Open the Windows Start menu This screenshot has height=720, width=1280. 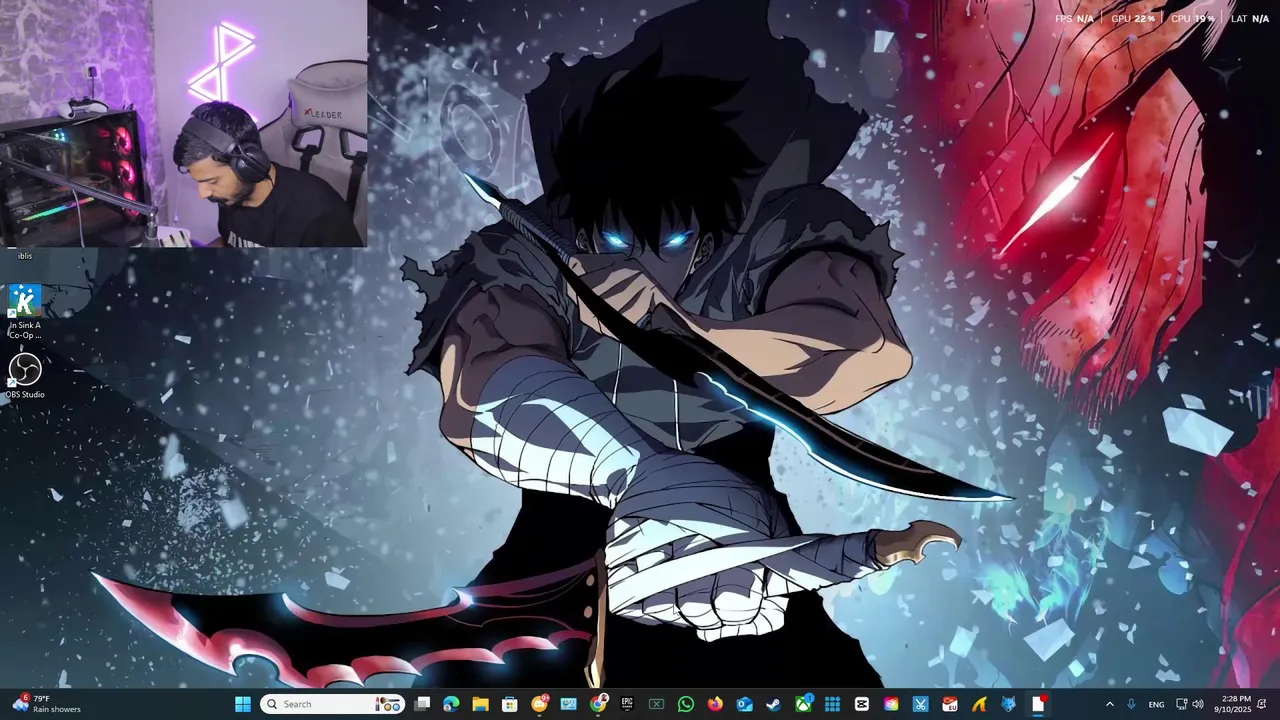243,704
